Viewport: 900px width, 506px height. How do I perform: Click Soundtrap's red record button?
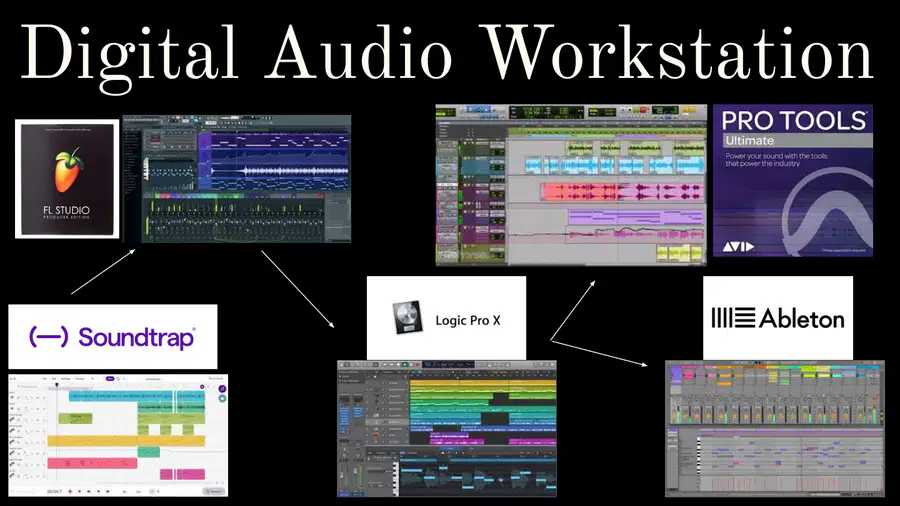click(70, 491)
